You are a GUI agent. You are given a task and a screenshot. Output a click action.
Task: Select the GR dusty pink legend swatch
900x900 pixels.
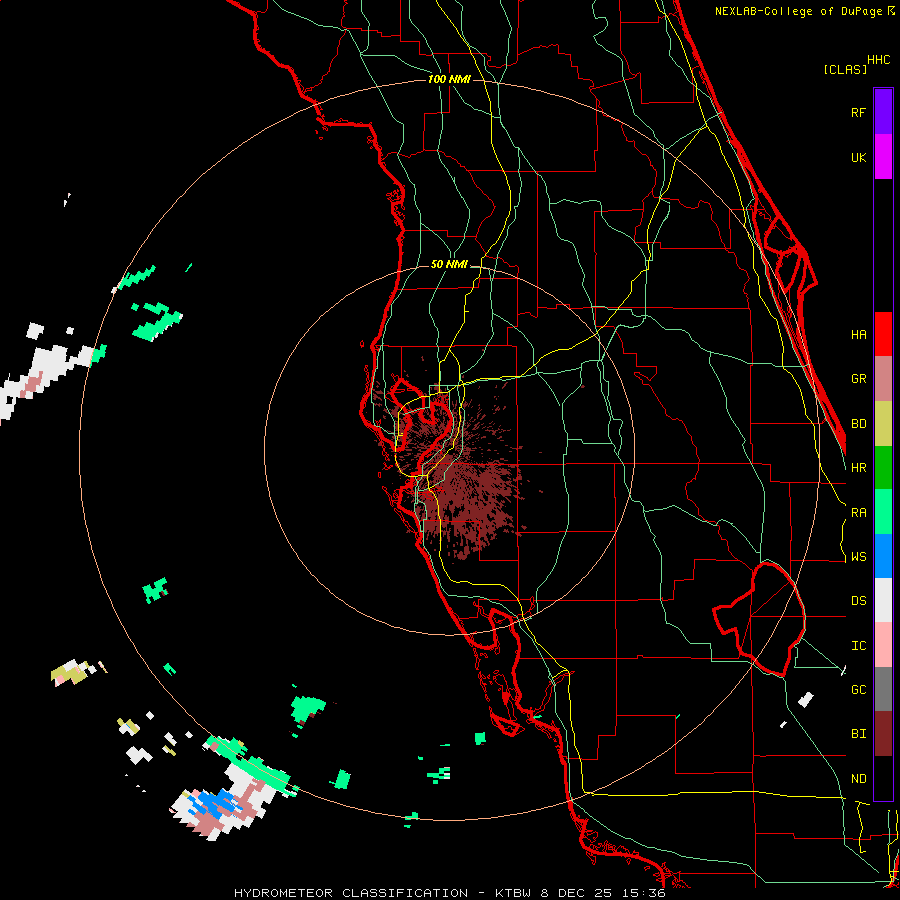point(883,378)
